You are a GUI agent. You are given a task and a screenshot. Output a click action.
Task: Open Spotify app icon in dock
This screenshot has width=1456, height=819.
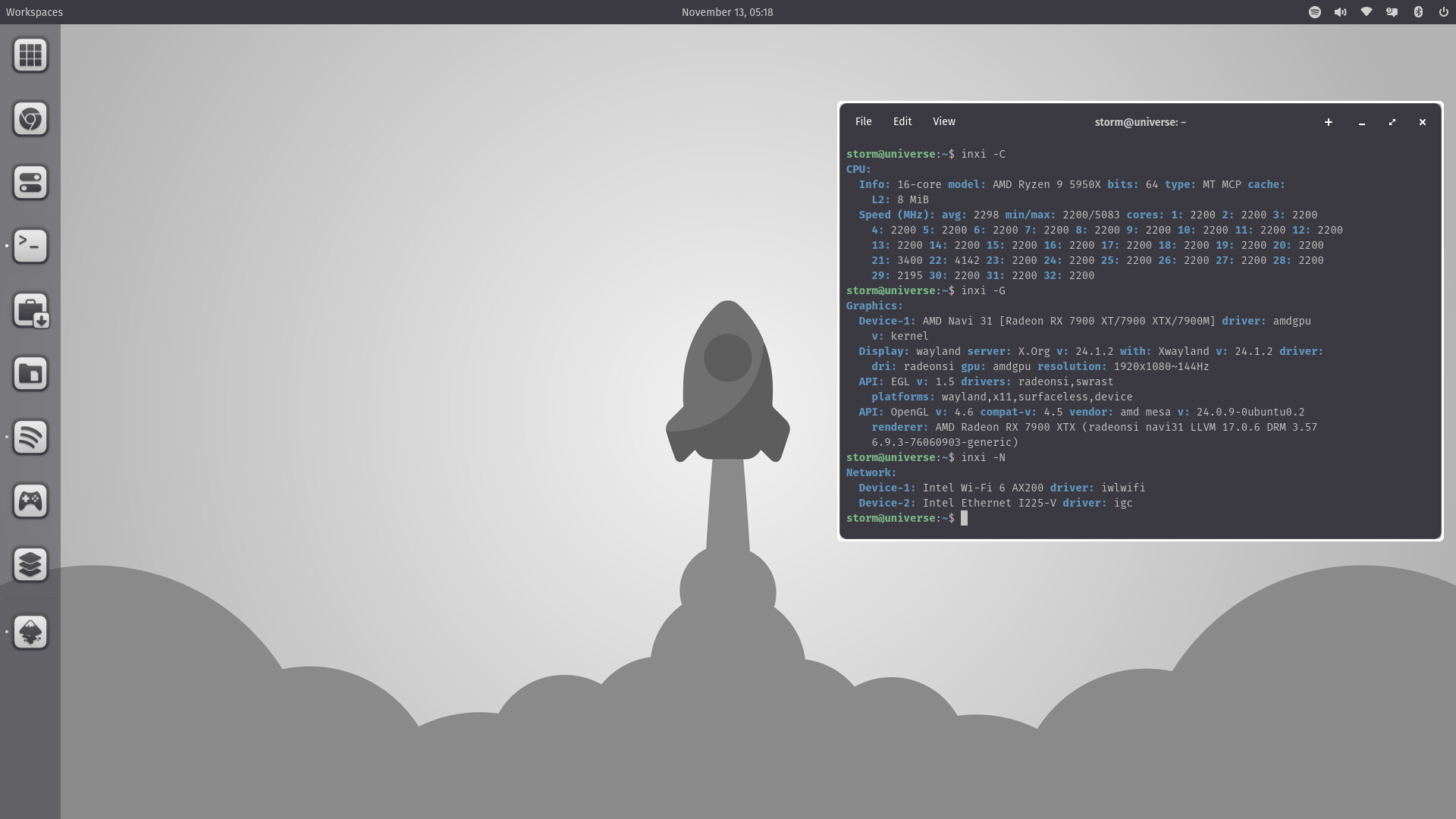30,437
